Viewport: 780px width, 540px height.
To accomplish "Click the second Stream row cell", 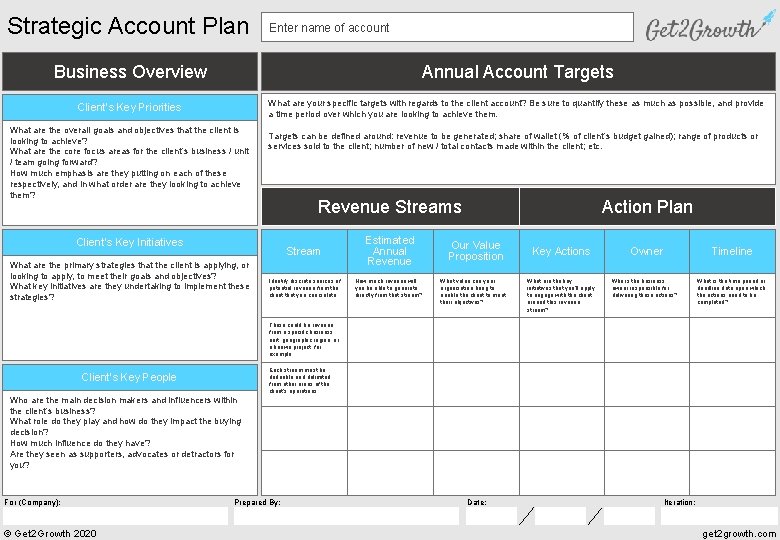I will click(x=304, y=340).
